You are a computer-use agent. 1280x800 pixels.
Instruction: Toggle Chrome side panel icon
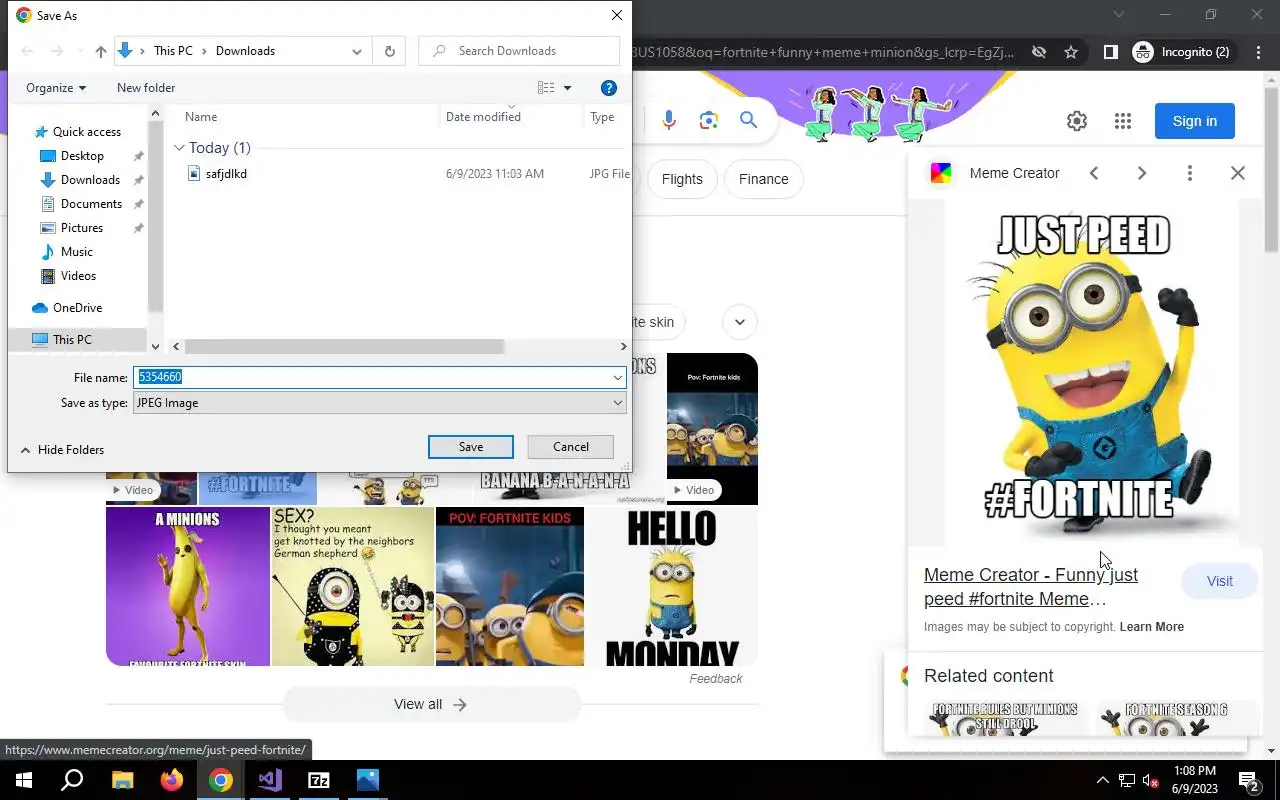1111,52
